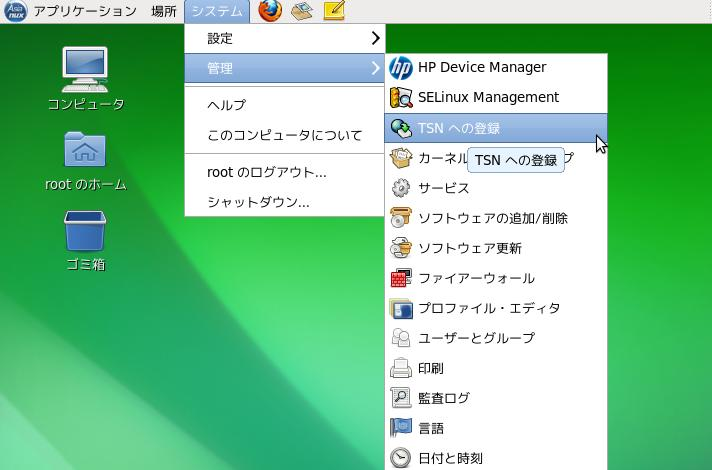The image size is (712, 470).
Task: Click シャットダウン... in System menu
Action: [x=258, y=202]
